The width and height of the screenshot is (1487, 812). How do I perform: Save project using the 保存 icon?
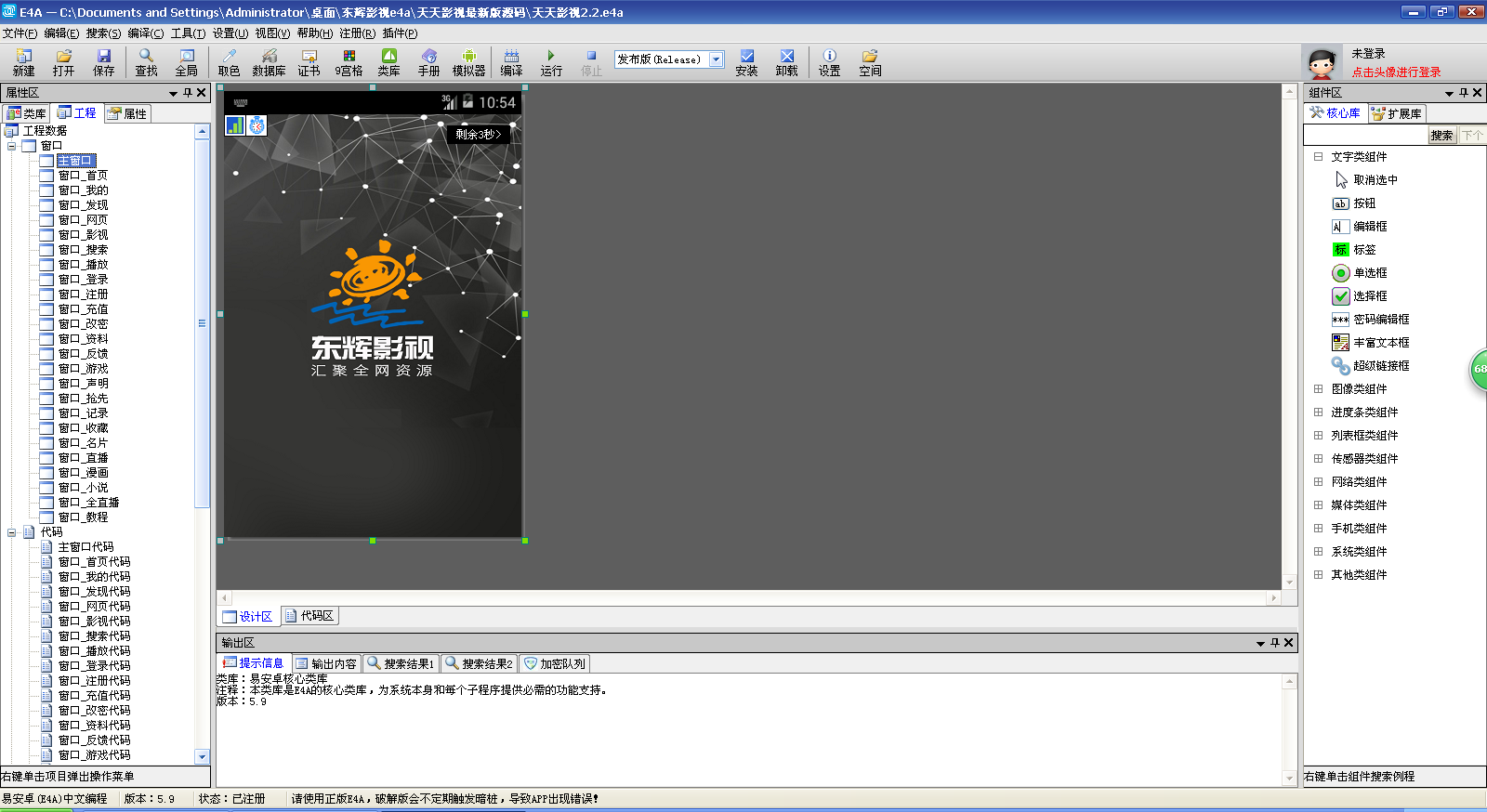[103, 62]
